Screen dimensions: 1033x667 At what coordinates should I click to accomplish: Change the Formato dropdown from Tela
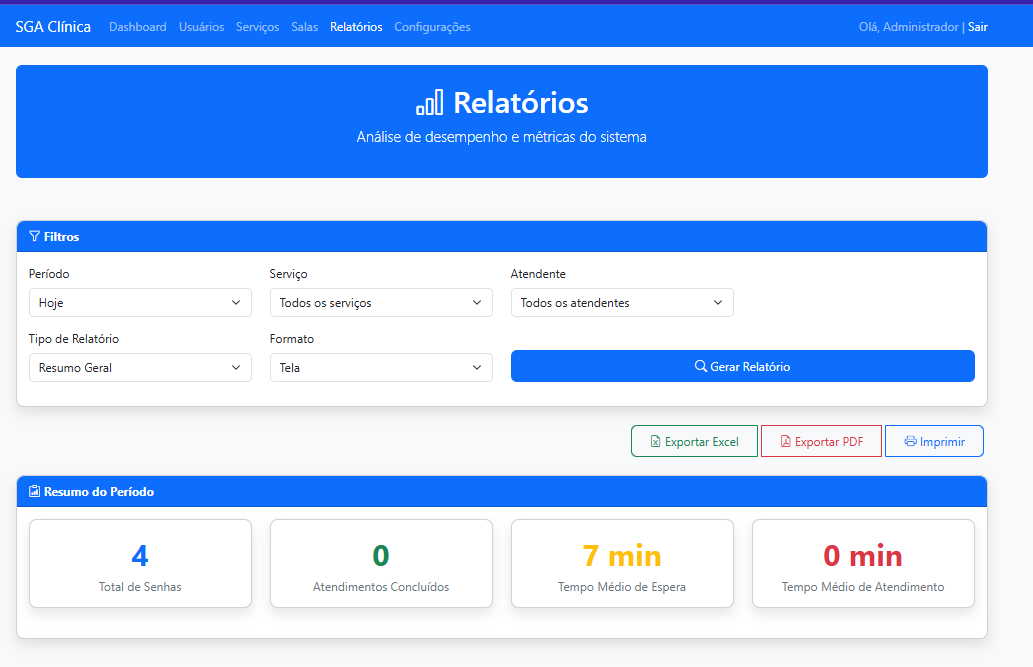[381, 367]
